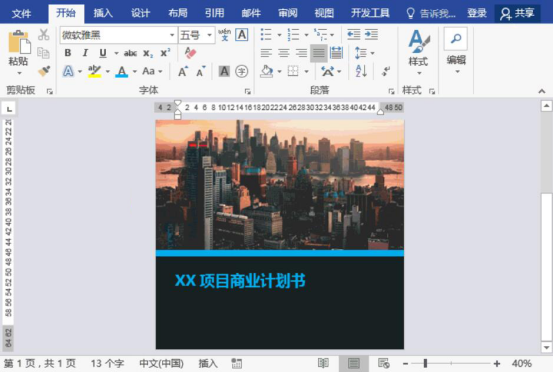Click the Paste (粘贴) clipboard icon
554x373 pixels.
click(x=19, y=42)
